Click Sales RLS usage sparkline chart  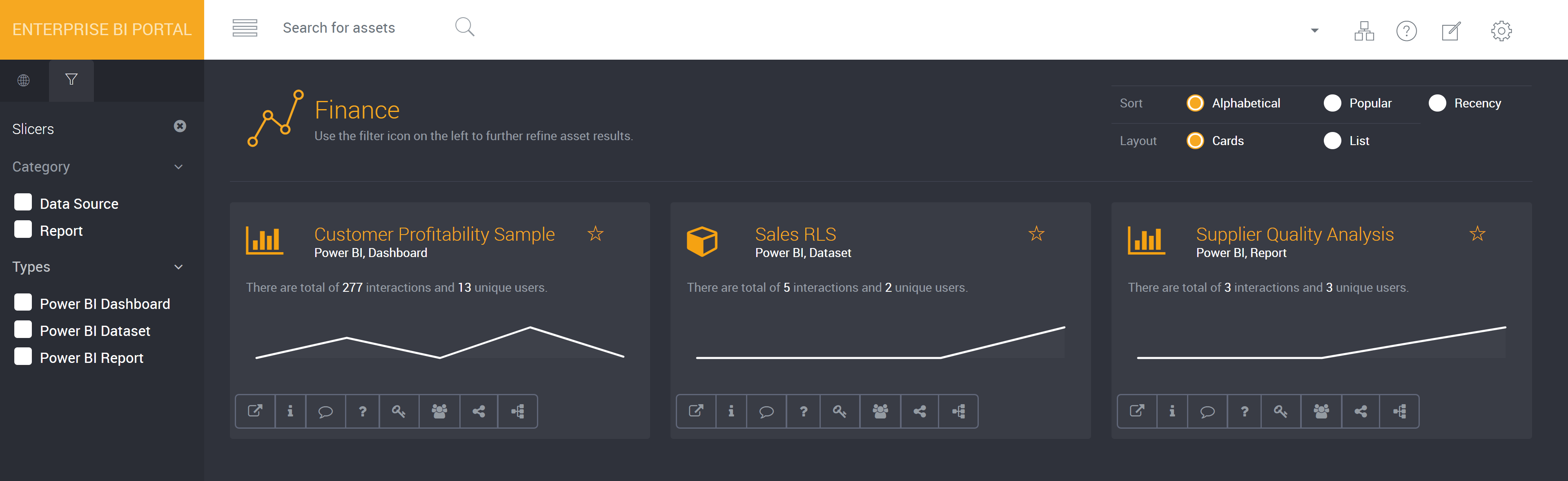(x=880, y=342)
